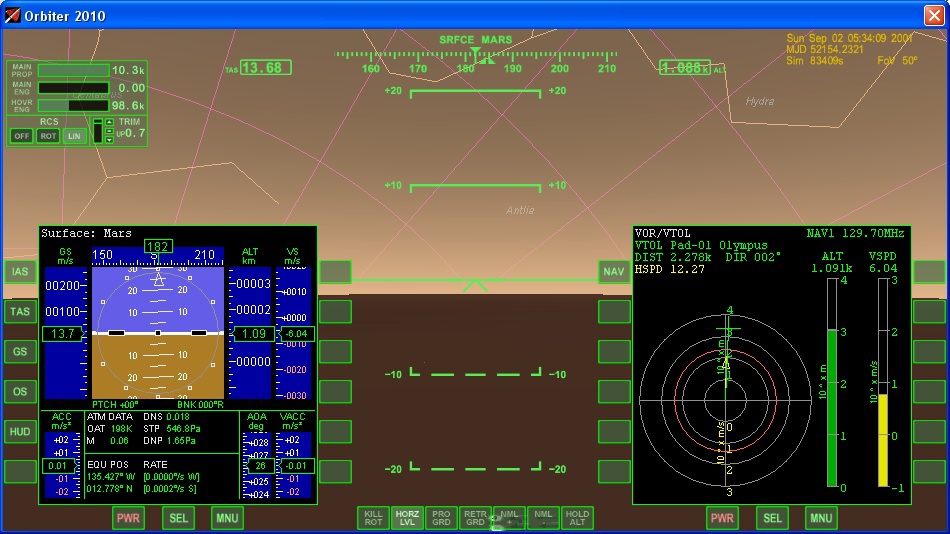Viewport: 950px width, 534px height.
Task: Toggle the NML - anti-normal mode
Action: click(x=543, y=518)
